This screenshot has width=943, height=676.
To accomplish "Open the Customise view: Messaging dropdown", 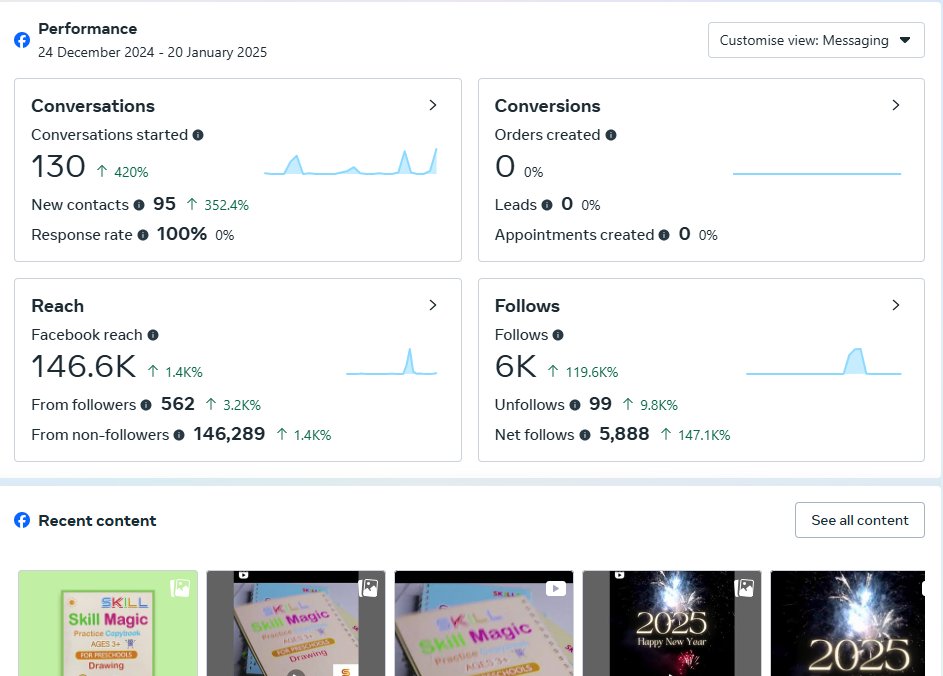I will [816, 40].
